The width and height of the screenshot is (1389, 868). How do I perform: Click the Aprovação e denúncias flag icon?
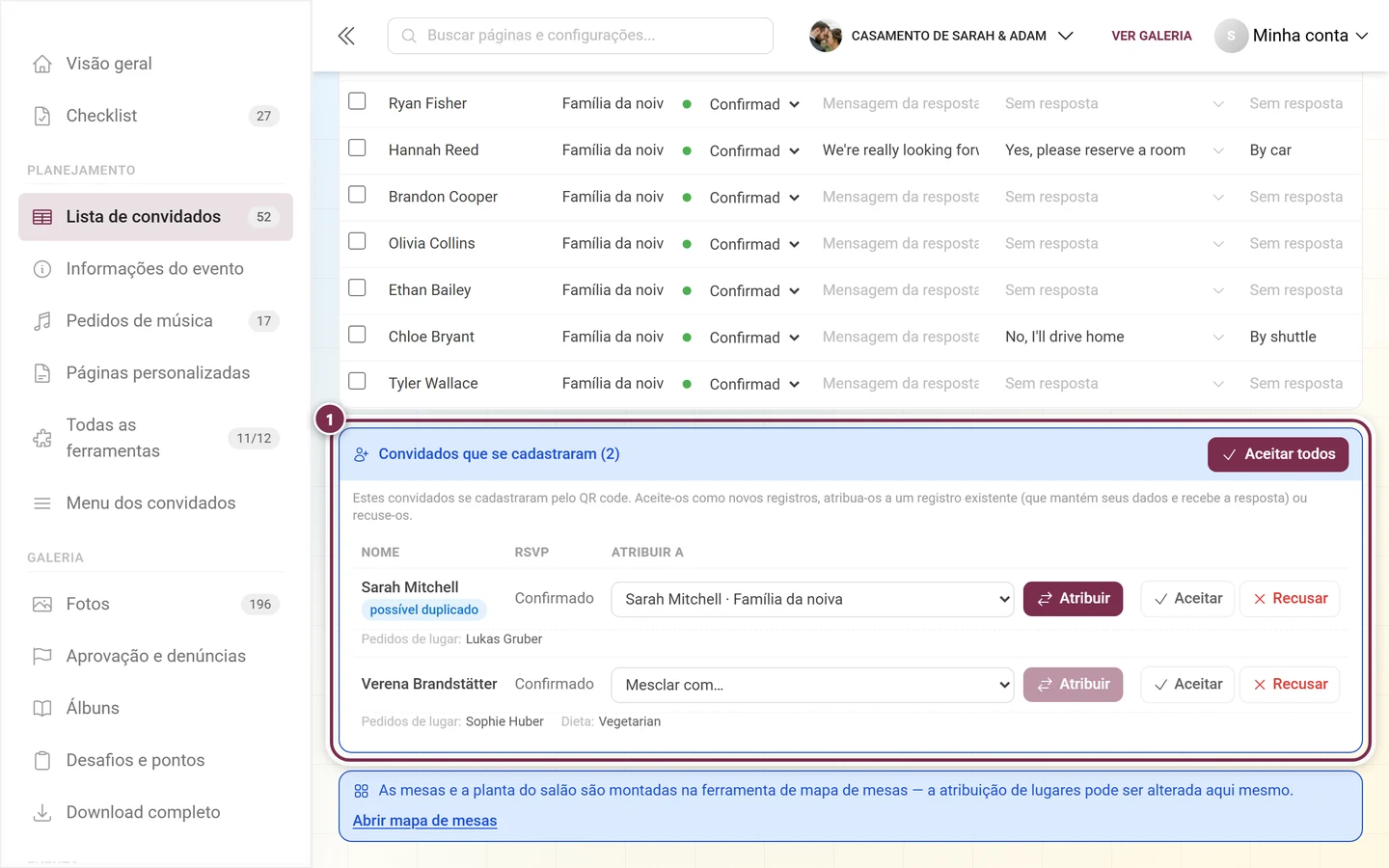tap(42, 657)
